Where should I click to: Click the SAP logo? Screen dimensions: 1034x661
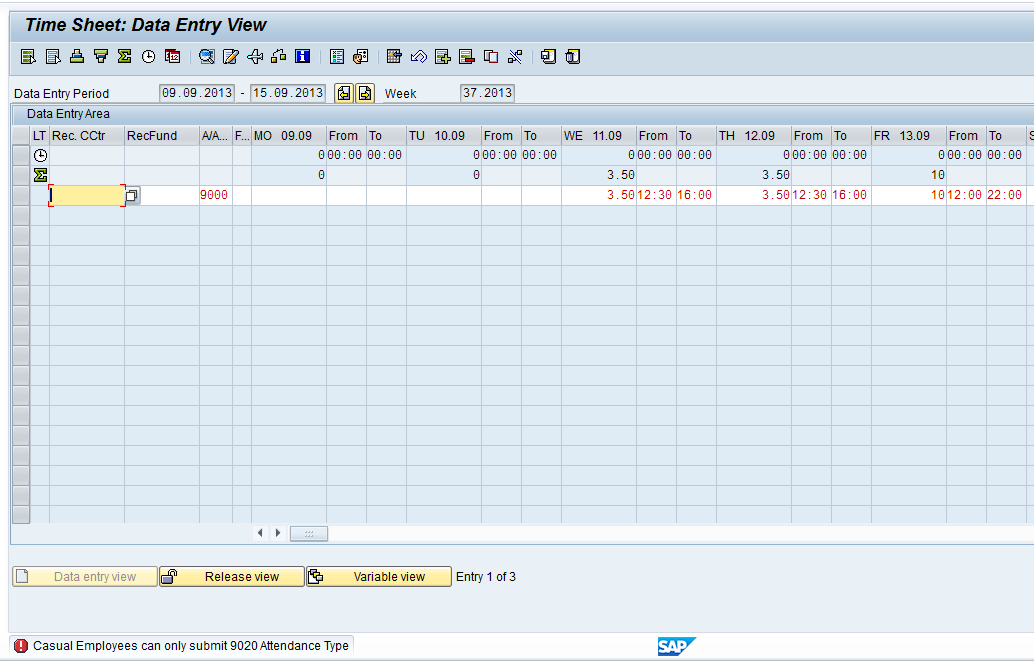677,646
